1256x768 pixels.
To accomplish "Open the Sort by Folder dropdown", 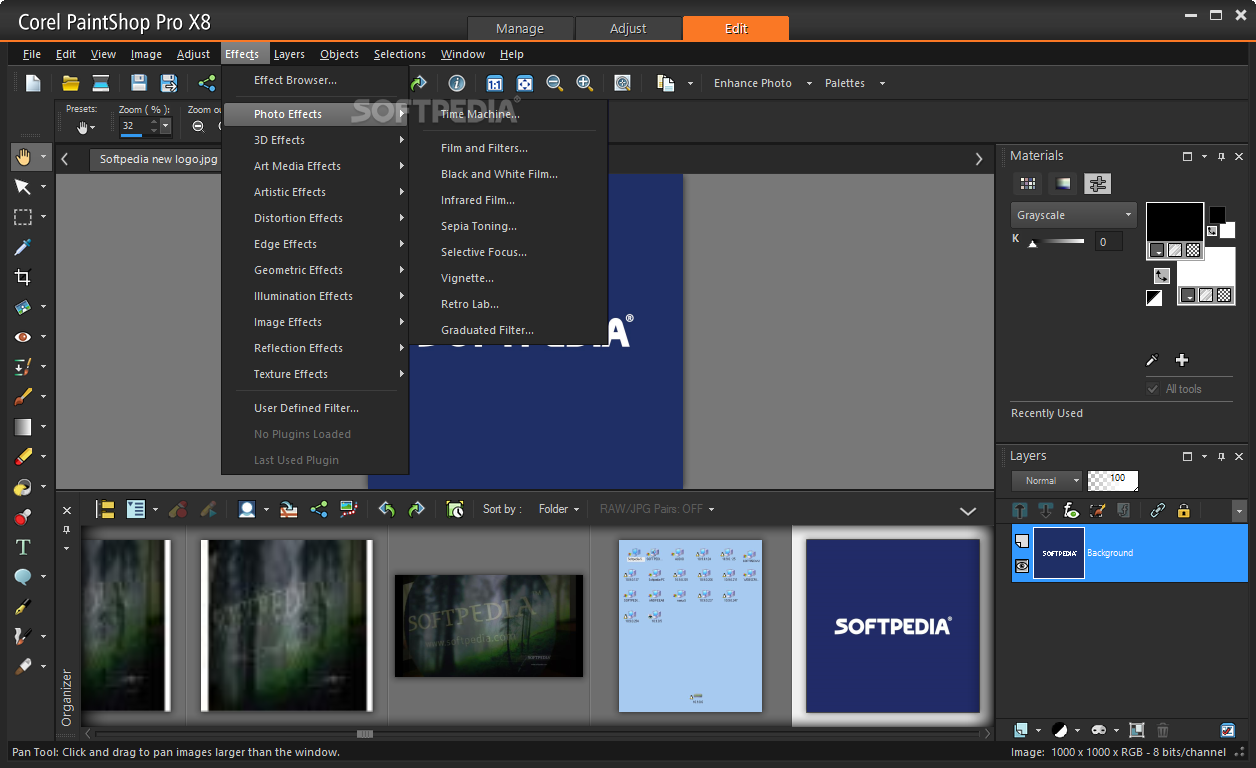I will click(x=559, y=509).
